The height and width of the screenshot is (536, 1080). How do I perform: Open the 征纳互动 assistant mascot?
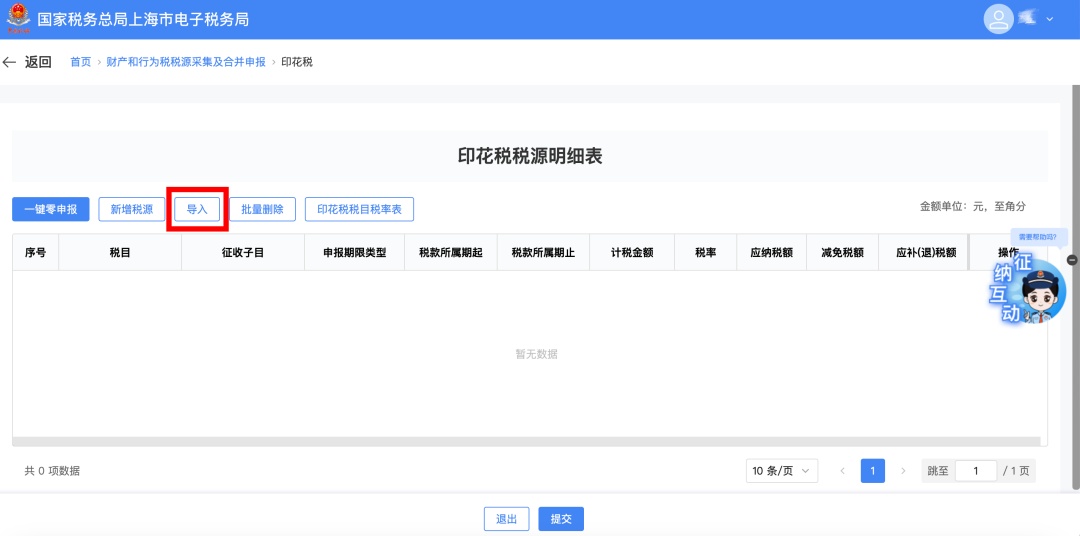pos(1029,289)
